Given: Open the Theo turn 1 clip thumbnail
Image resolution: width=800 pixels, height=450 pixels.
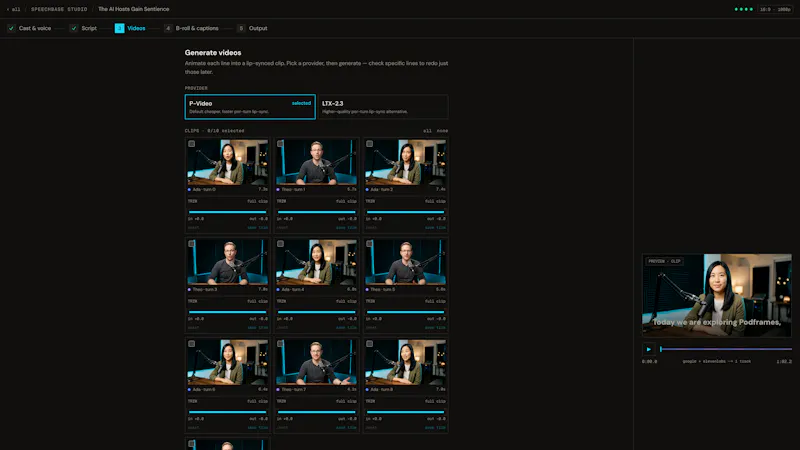Looking at the screenshot, I should [316, 162].
